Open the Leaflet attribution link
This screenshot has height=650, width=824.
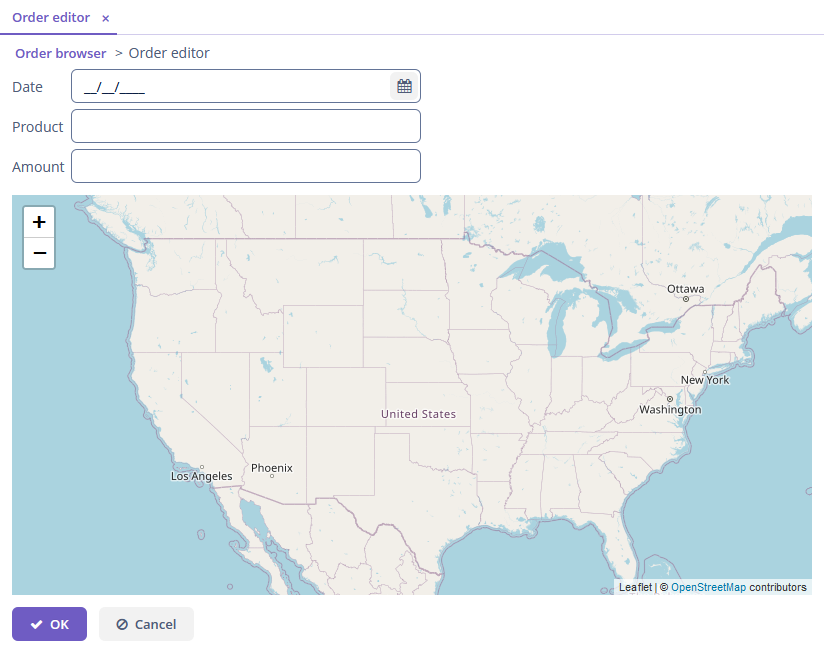tap(635, 587)
